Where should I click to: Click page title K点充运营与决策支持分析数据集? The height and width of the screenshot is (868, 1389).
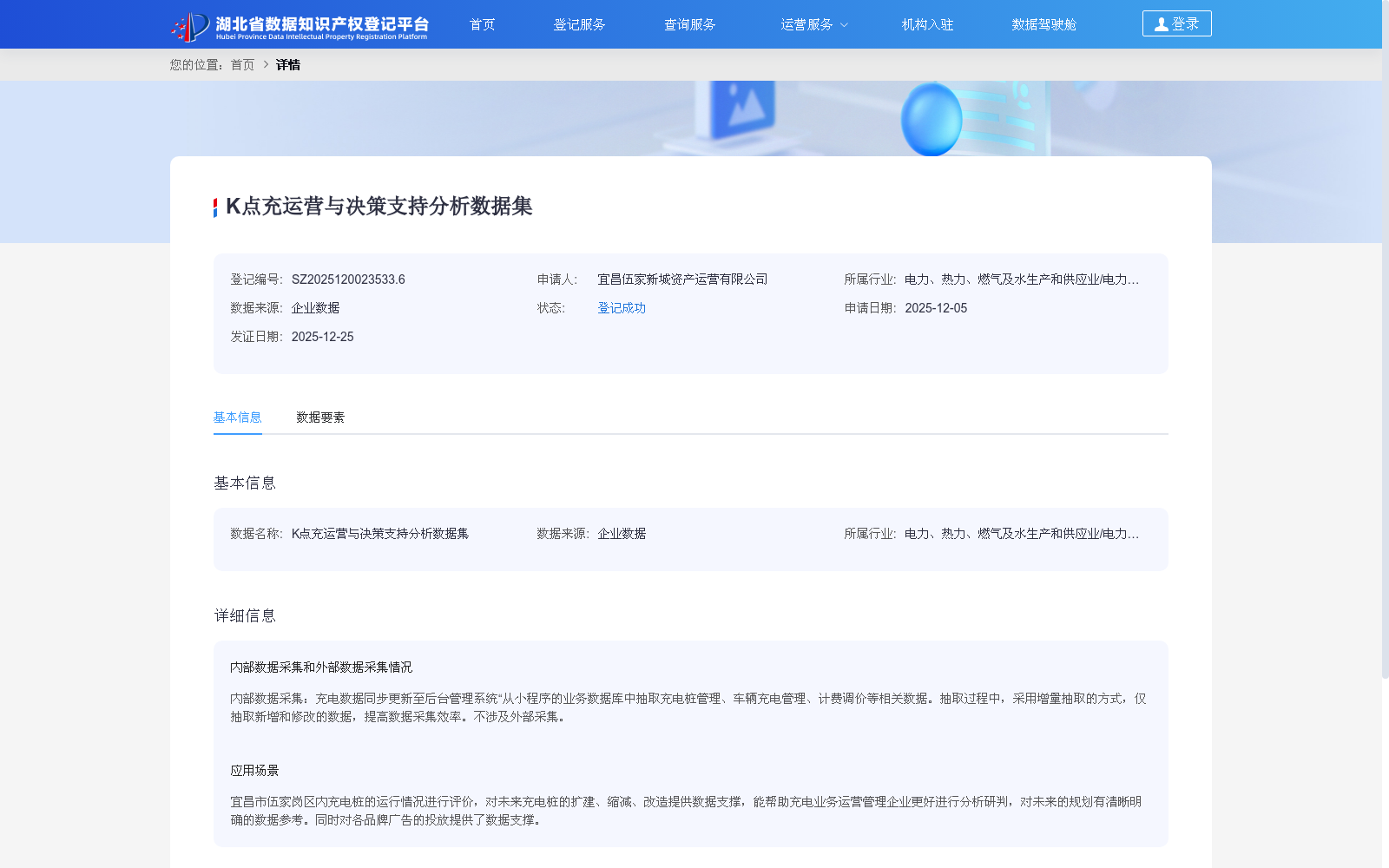[379, 207]
